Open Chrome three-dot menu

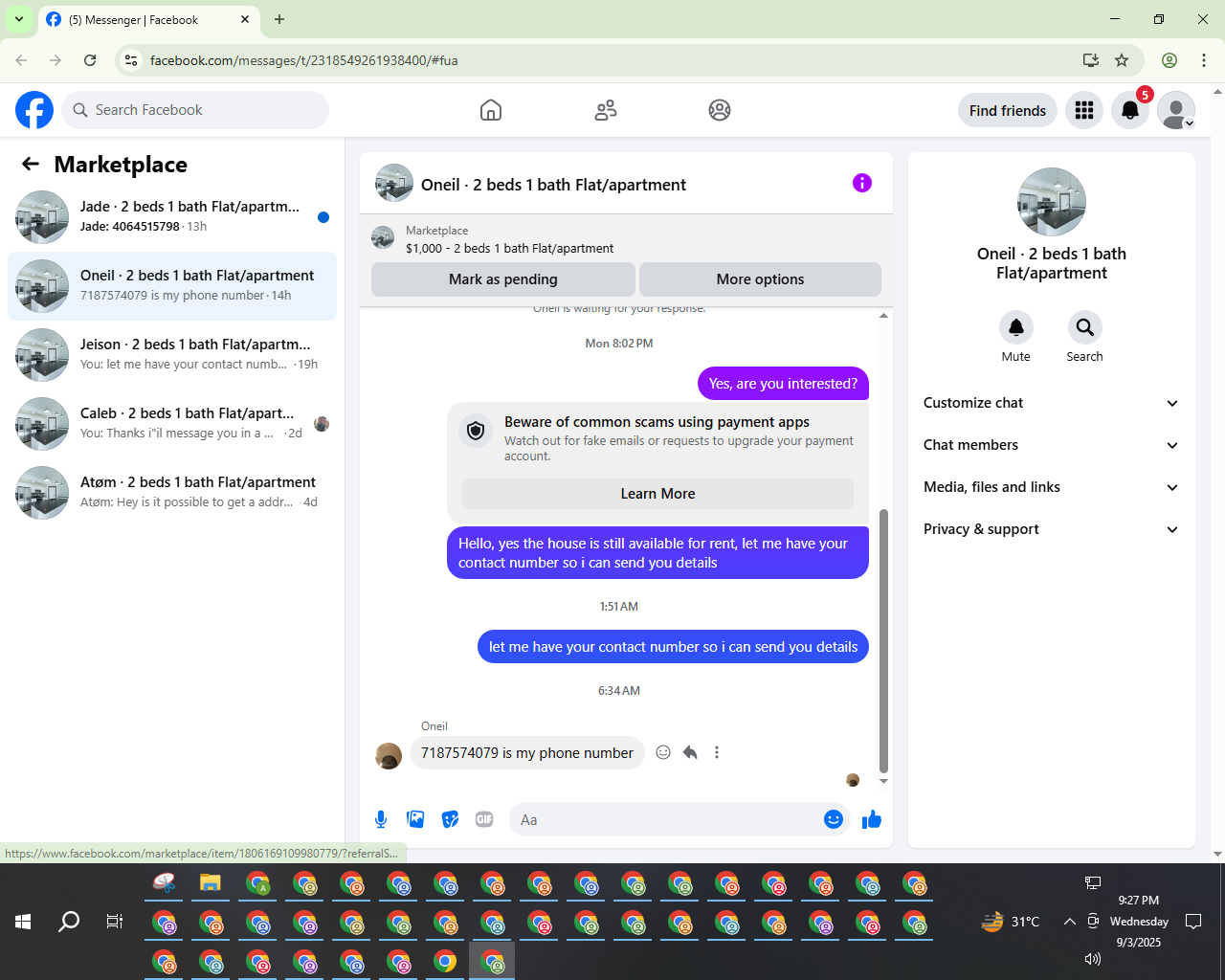point(1204,60)
